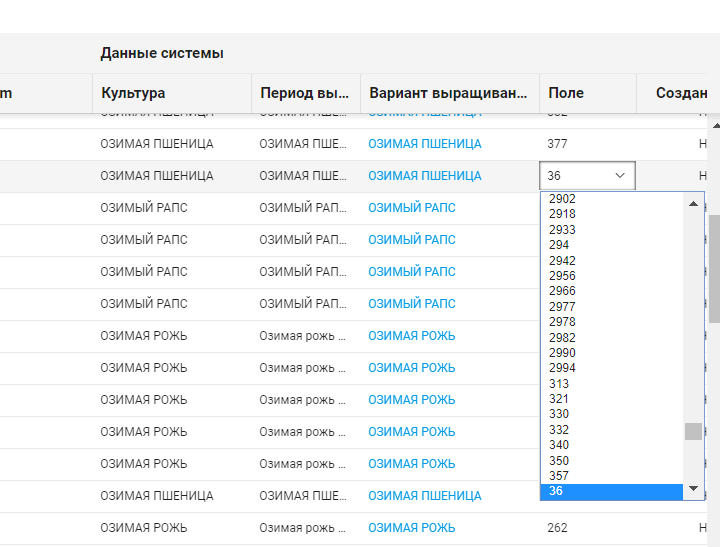
Task: Open the Поле dropdown chevron showing 36
Action: (619, 176)
